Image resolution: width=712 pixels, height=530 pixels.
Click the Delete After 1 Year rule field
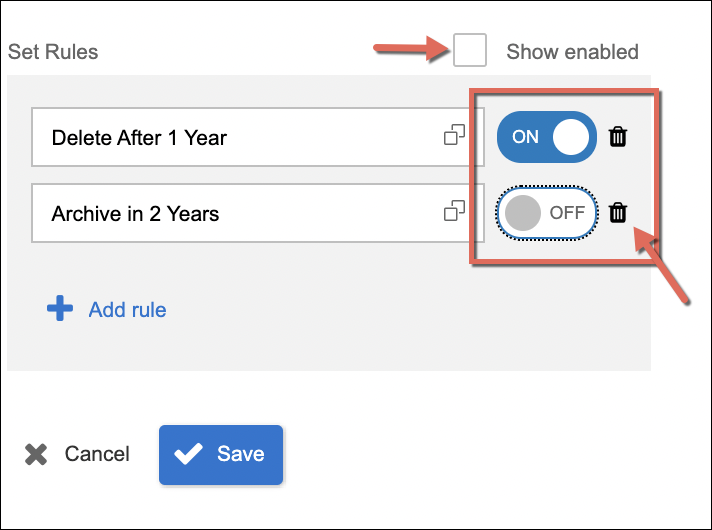pyautogui.click(x=230, y=138)
